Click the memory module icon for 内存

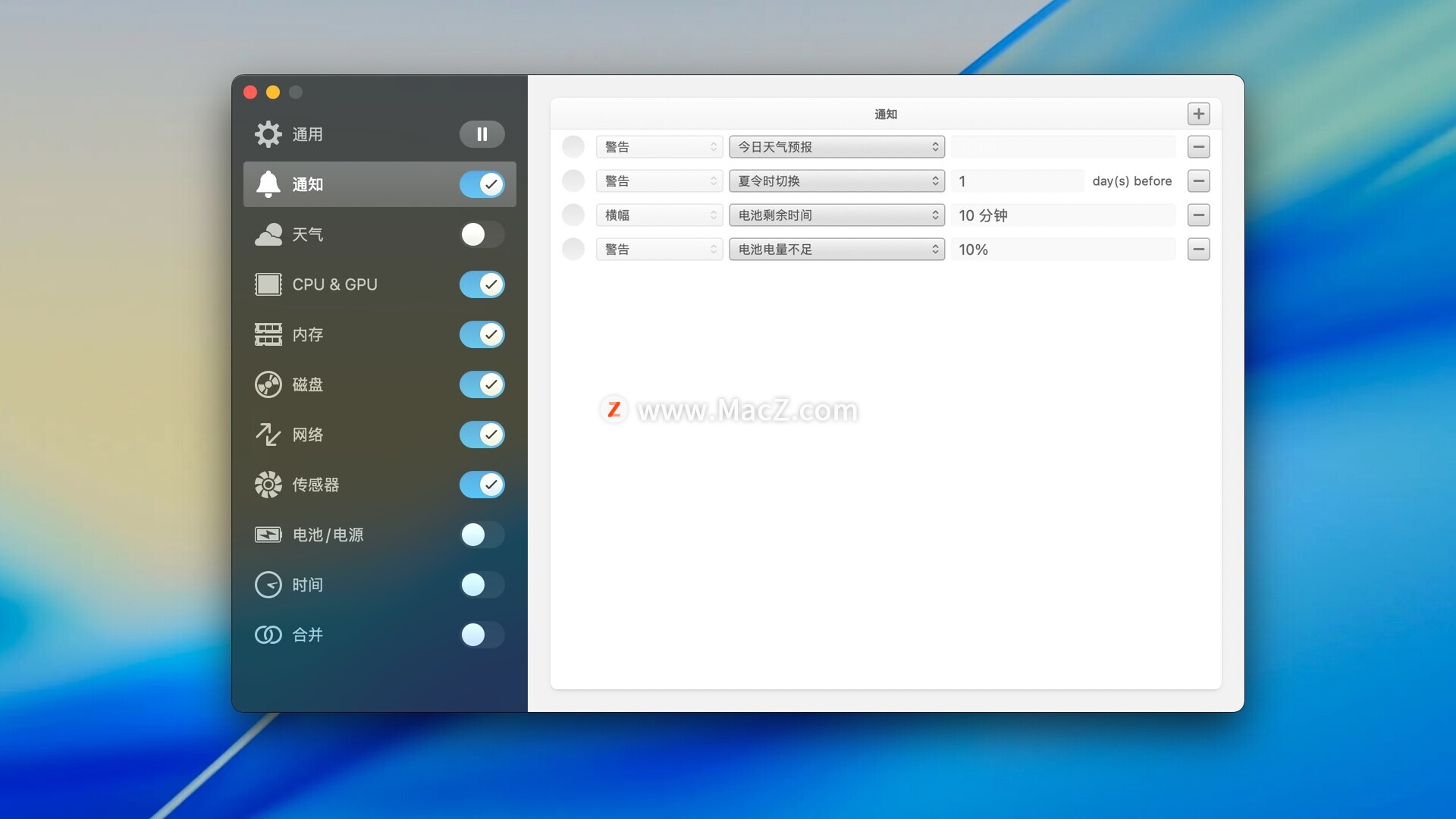coord(268,334)
